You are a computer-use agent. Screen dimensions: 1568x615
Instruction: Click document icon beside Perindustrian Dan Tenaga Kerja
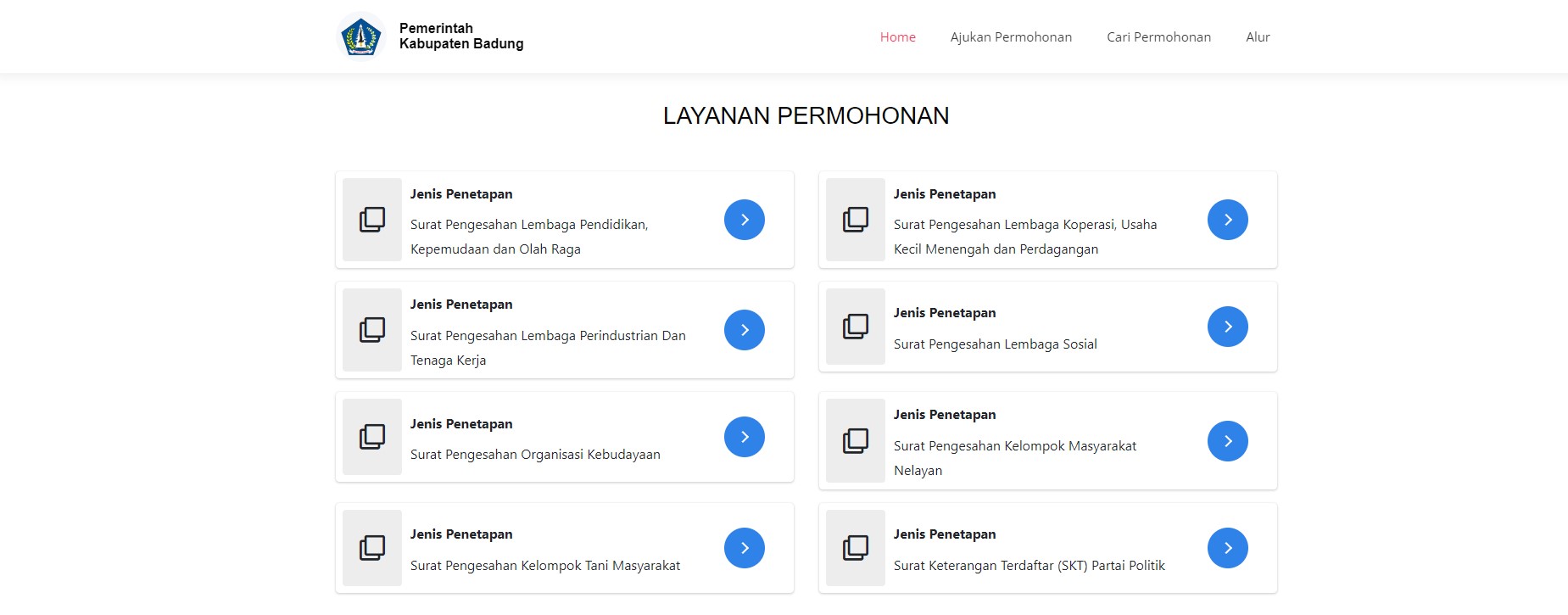[x=372, y=330]
